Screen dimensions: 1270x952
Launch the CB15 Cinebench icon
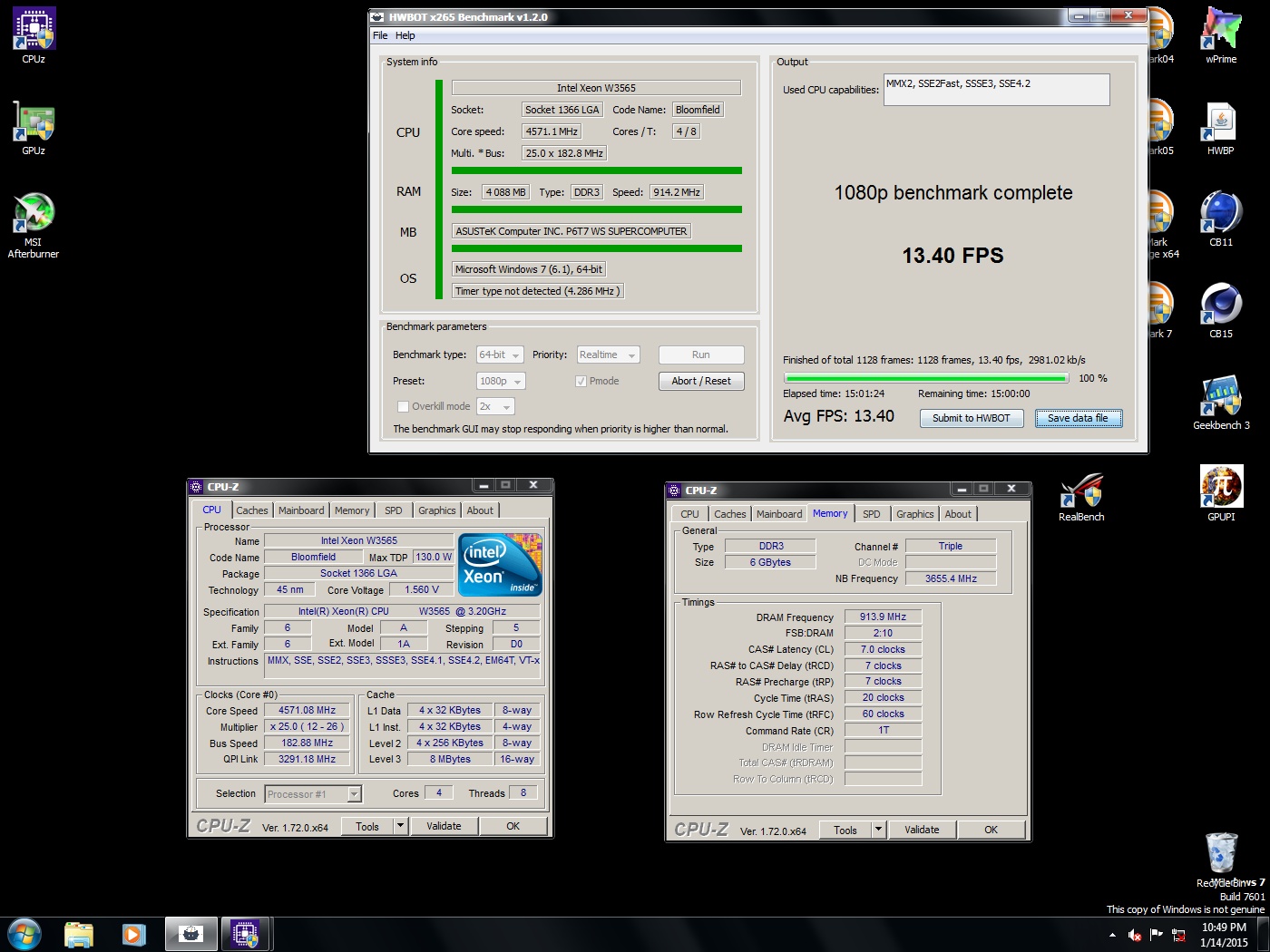tap(1221, 311)
